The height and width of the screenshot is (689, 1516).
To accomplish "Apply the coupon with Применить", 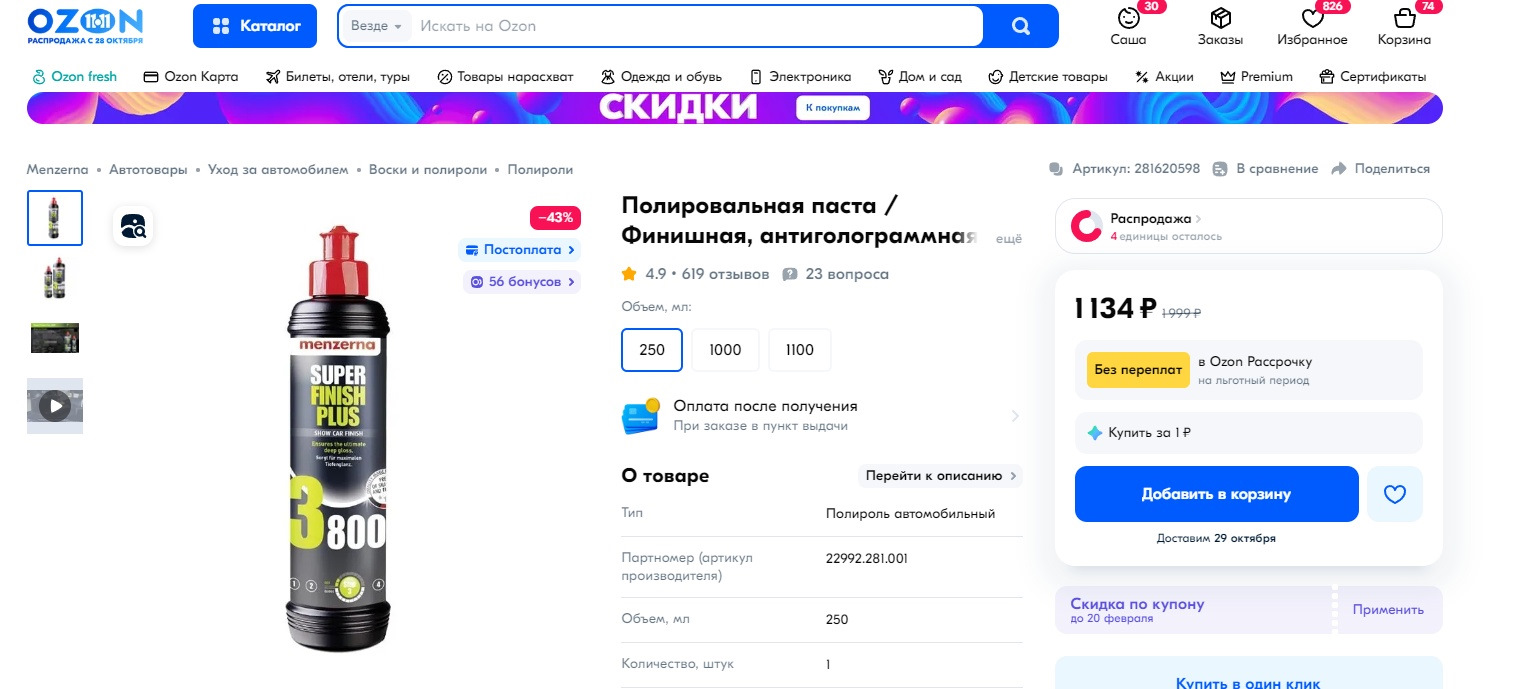I will 1388,610.
